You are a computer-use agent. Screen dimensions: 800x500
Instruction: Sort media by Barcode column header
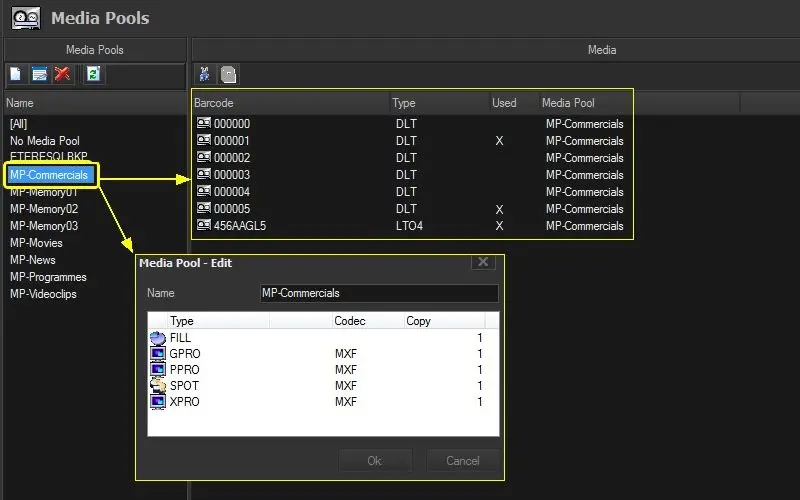(290, 103)
